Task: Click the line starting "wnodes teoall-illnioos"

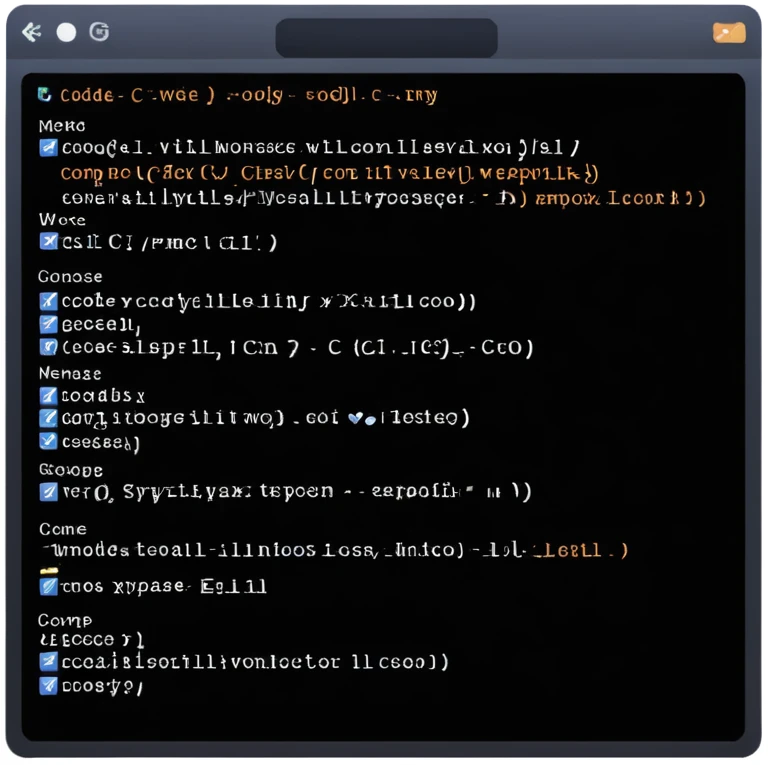Action: [334, 550]
